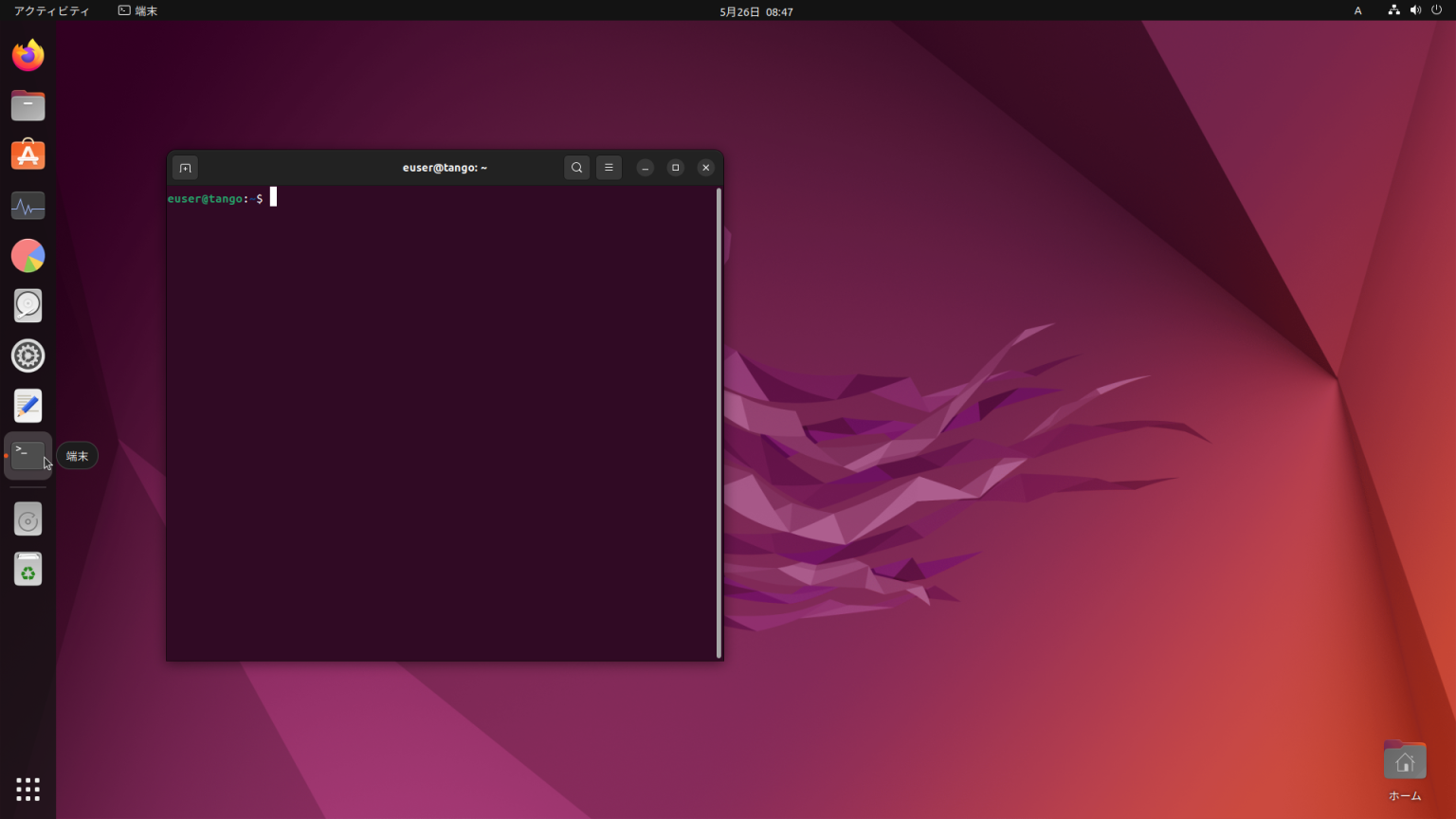Open the input method indicator labeled A
The height and width of the screenshot is (819, 1456).
(1357, 10)
